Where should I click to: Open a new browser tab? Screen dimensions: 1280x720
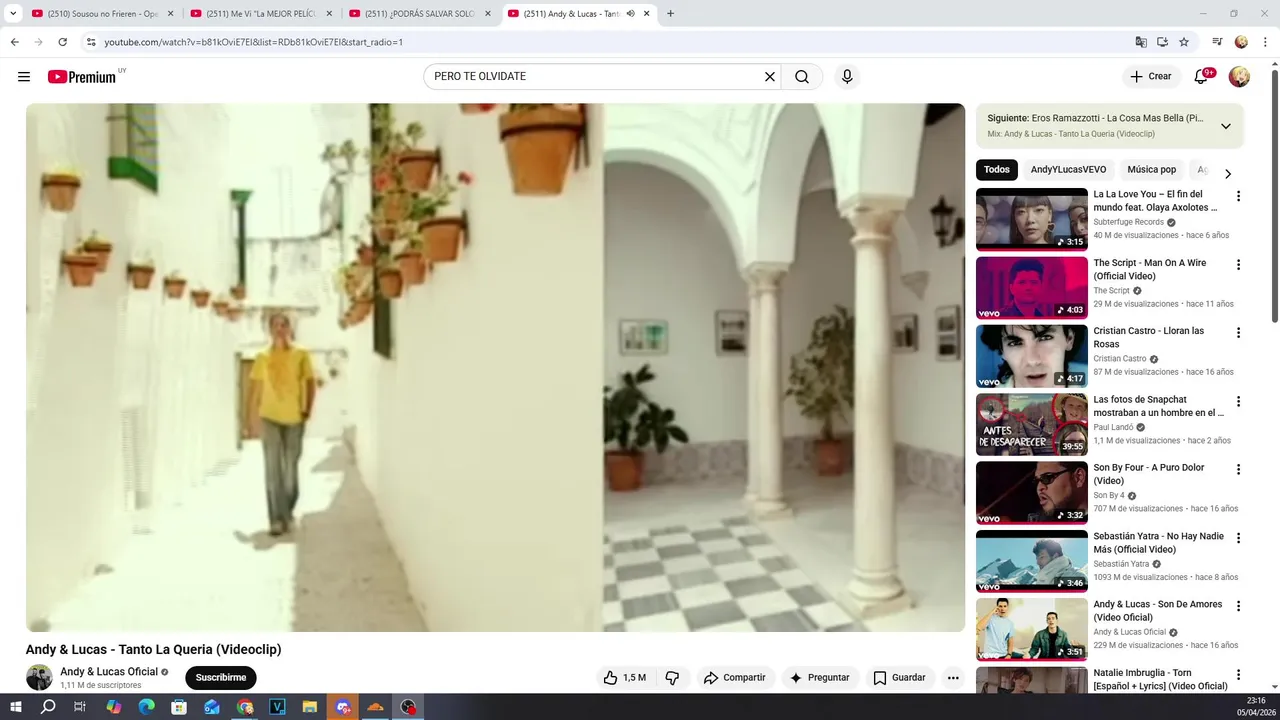point(670,14)
